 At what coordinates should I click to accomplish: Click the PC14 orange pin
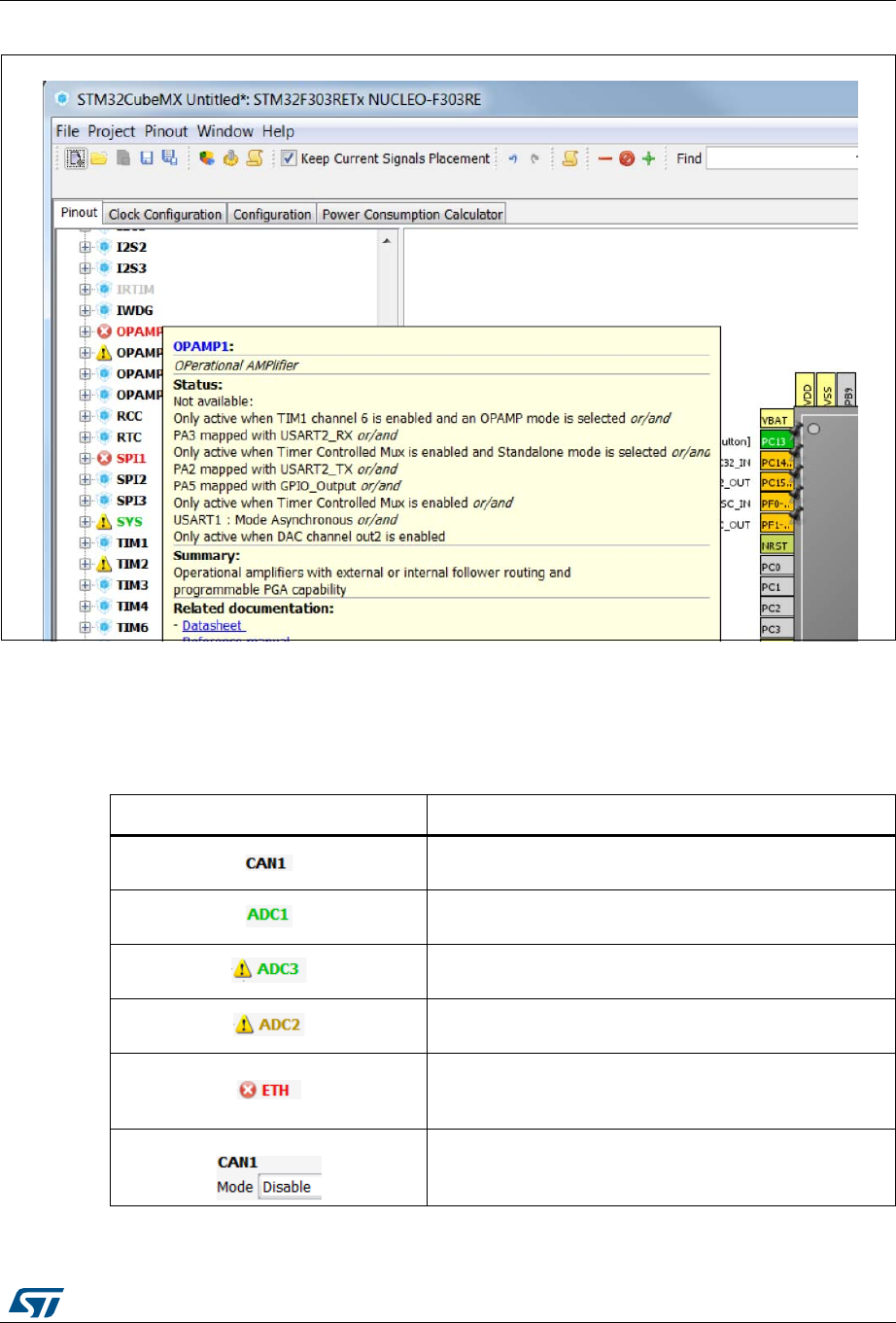(x=775, y=463)
